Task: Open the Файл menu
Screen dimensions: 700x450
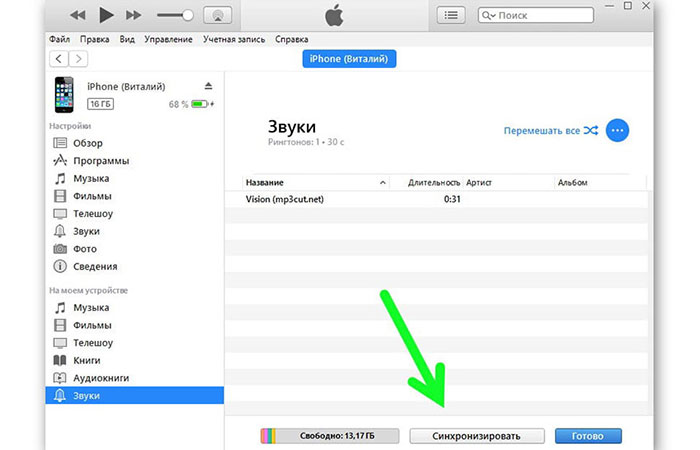Action: click(59, 39)
